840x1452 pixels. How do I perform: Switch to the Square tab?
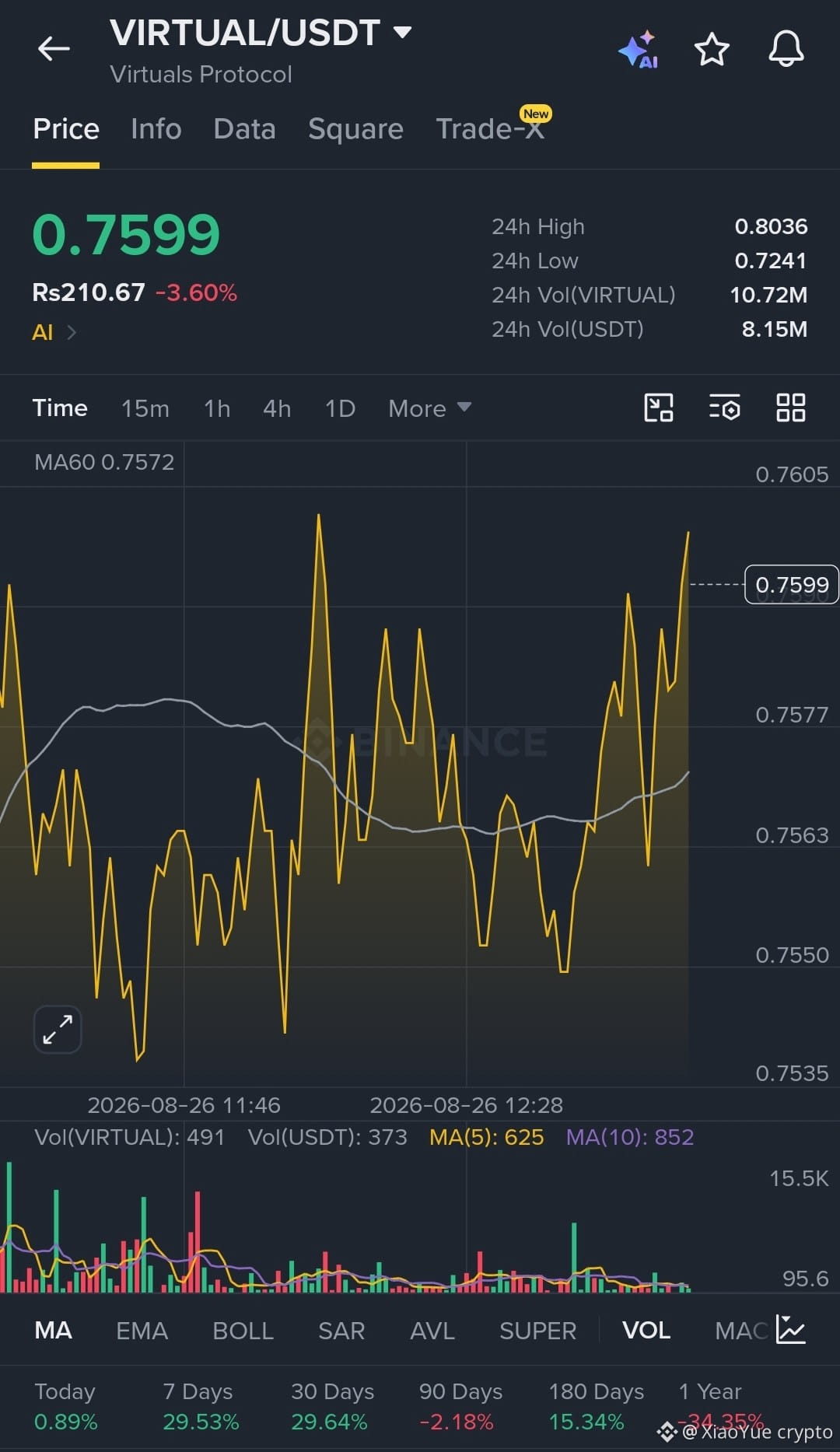click(355, 129)
